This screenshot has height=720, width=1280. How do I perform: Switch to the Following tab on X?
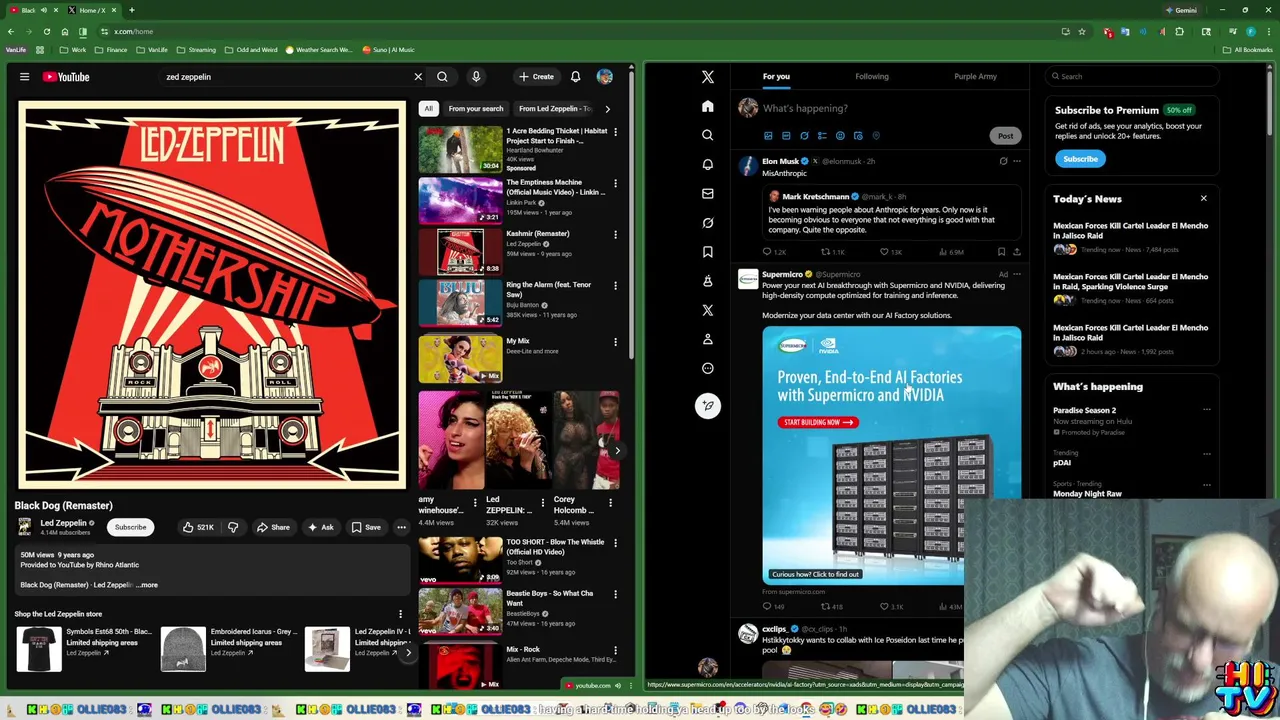pyautogui.click(x=871, y=77)
